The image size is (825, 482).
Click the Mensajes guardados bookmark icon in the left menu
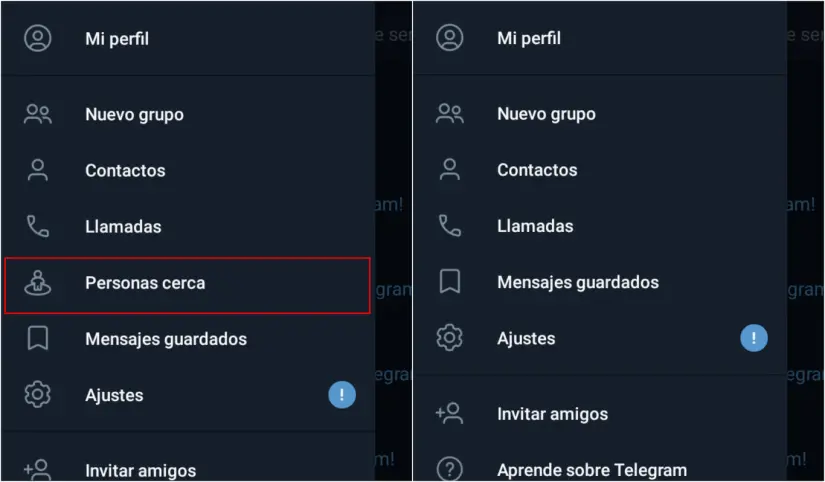pos(38,339)
